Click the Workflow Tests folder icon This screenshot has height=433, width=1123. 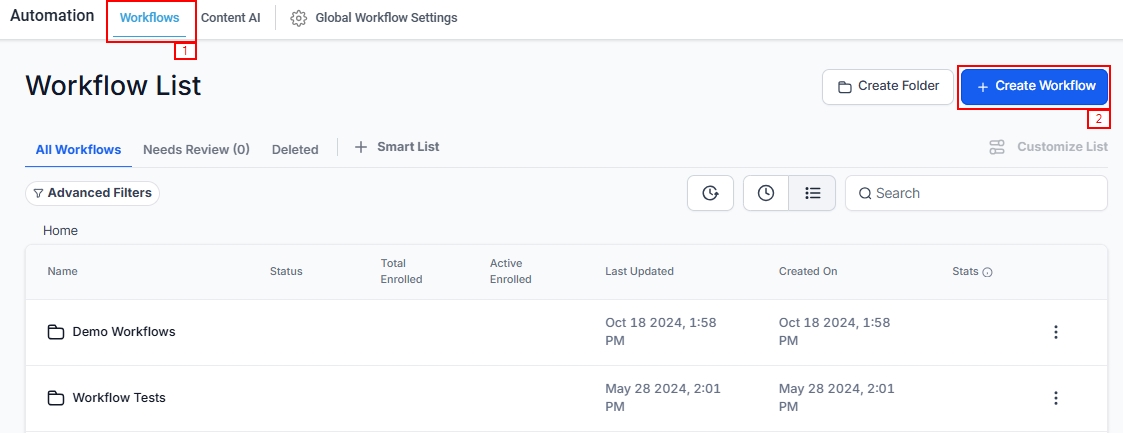point(56,398)
